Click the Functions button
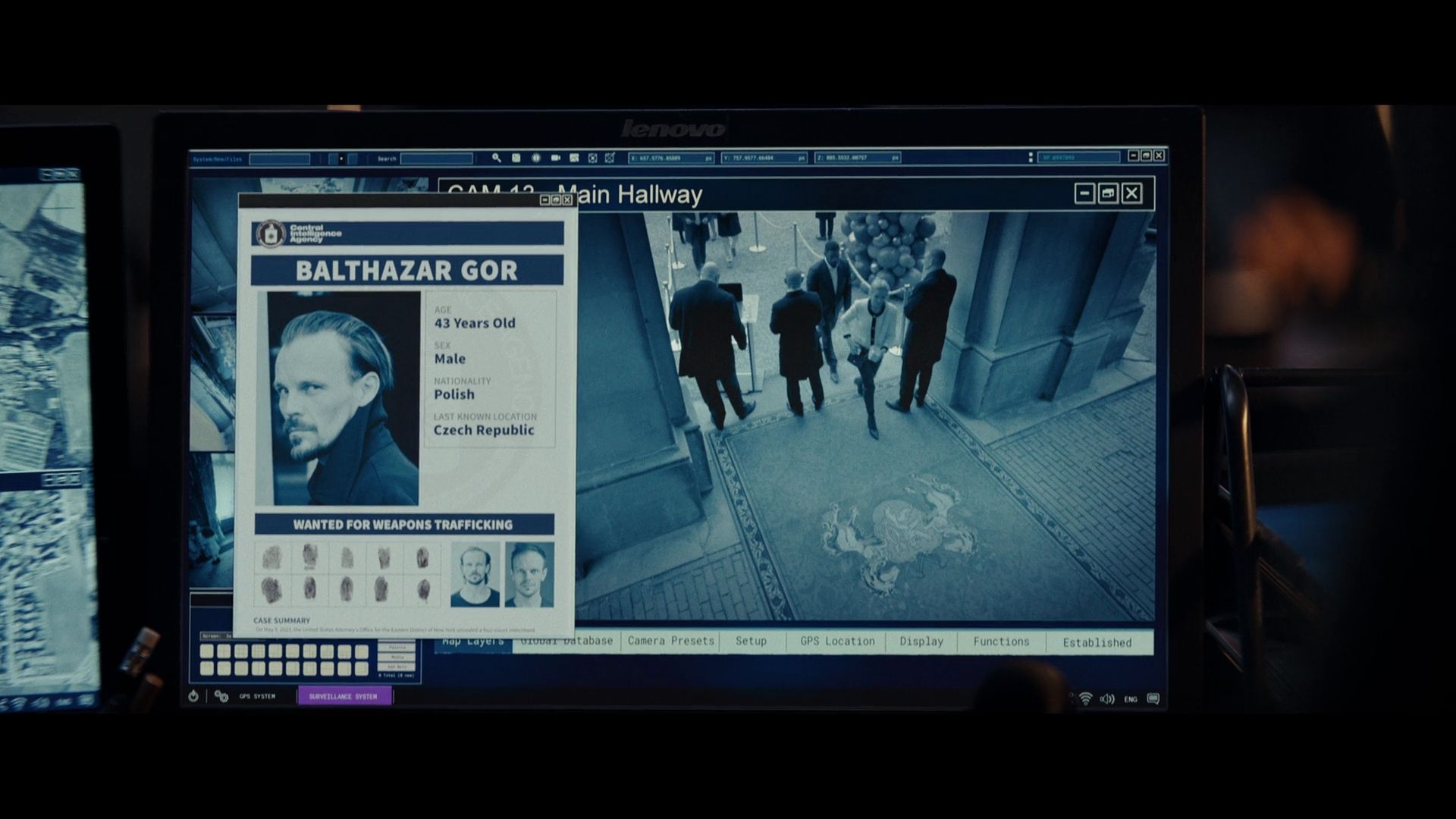1456x819 pixels. coord(1000,642)
